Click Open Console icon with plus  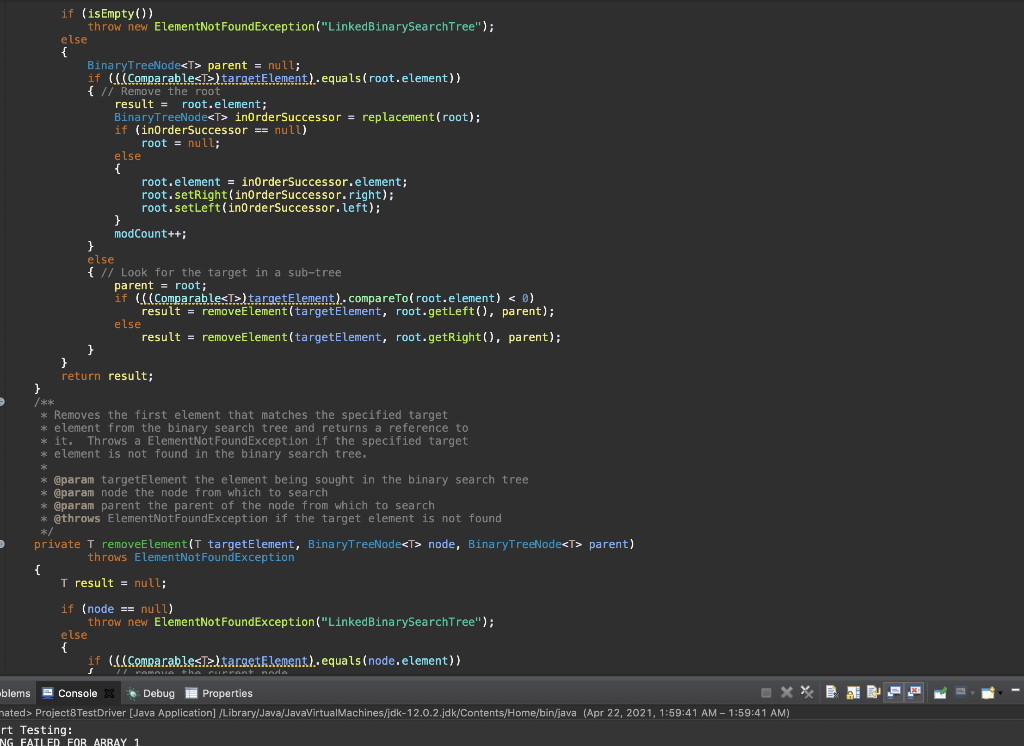click(x=988, y=692)
